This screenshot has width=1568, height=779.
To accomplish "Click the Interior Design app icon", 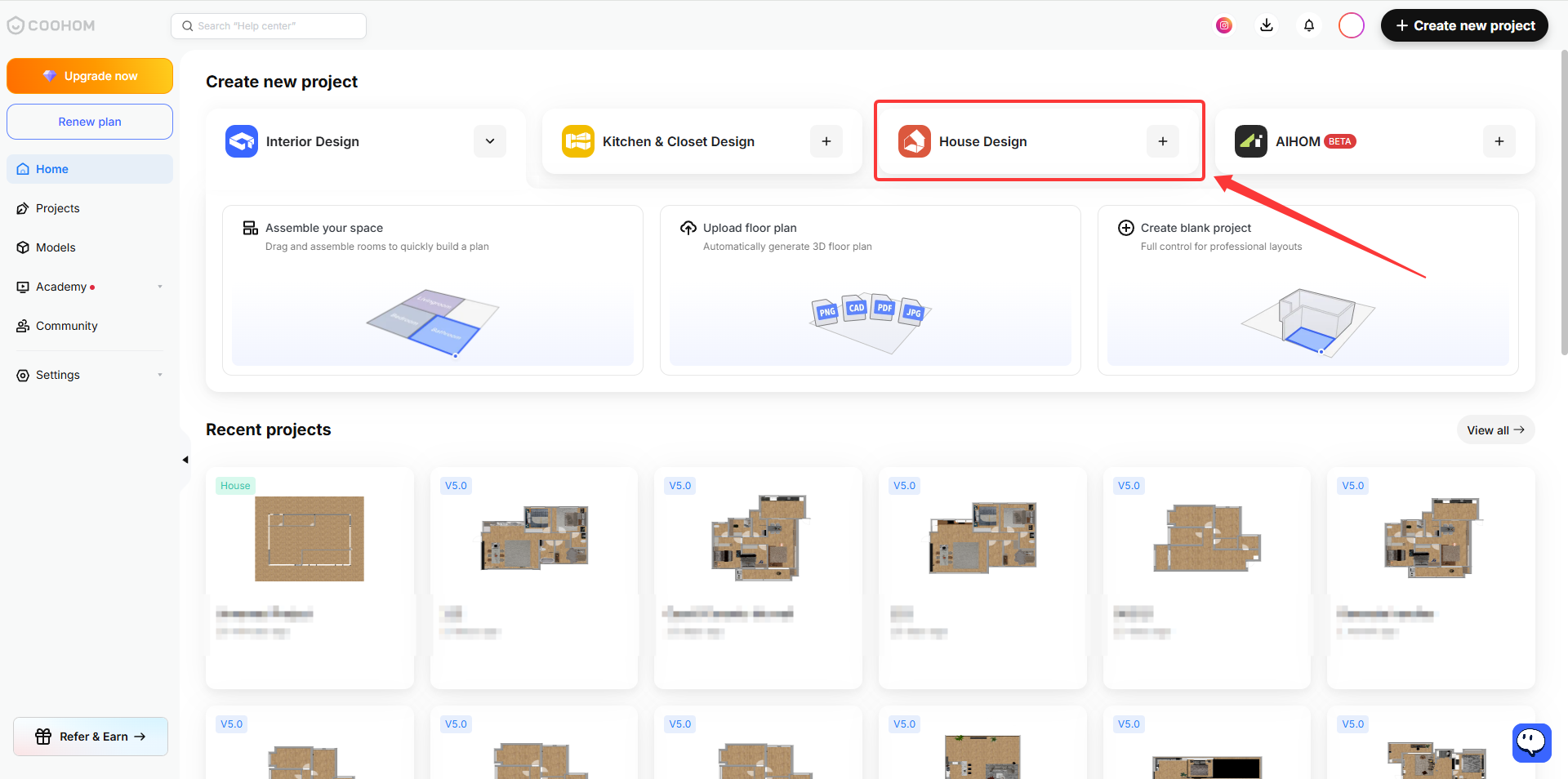I will [x=242, y=141].
